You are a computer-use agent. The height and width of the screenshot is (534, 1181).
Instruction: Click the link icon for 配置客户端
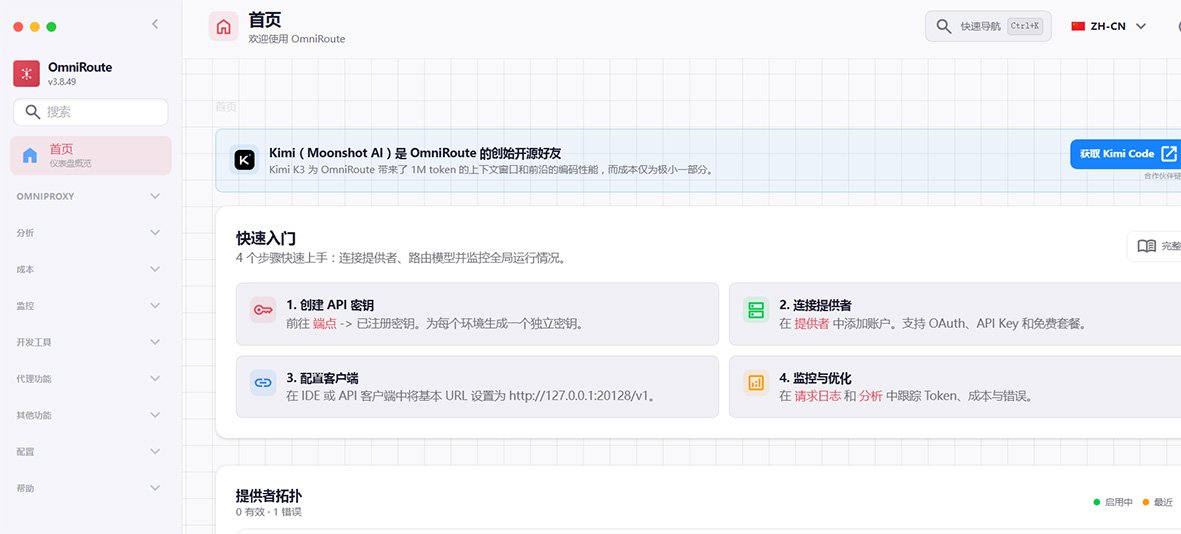(263, 383)
